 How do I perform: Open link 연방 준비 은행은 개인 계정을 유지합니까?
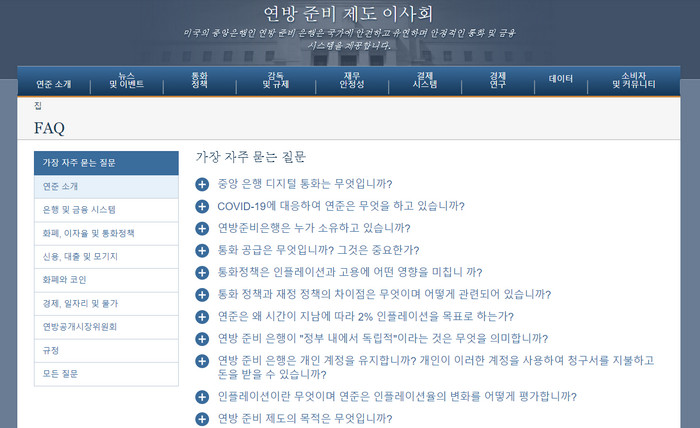click(x=436, y=367)
